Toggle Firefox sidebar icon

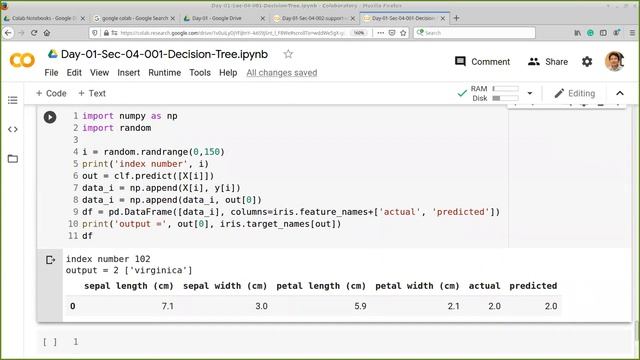click(603, 33)
